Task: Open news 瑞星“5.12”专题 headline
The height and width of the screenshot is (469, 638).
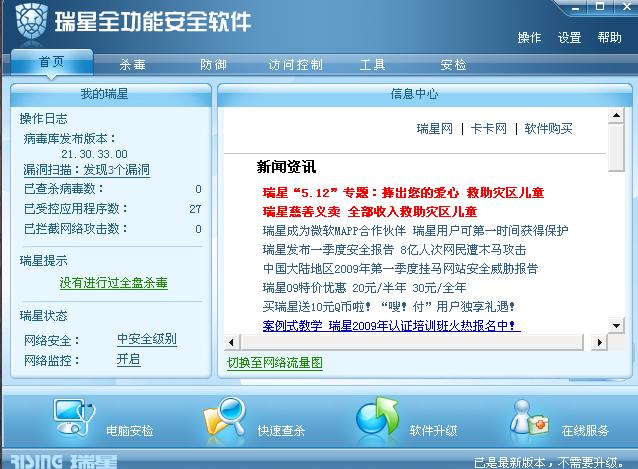Action: 403,192
